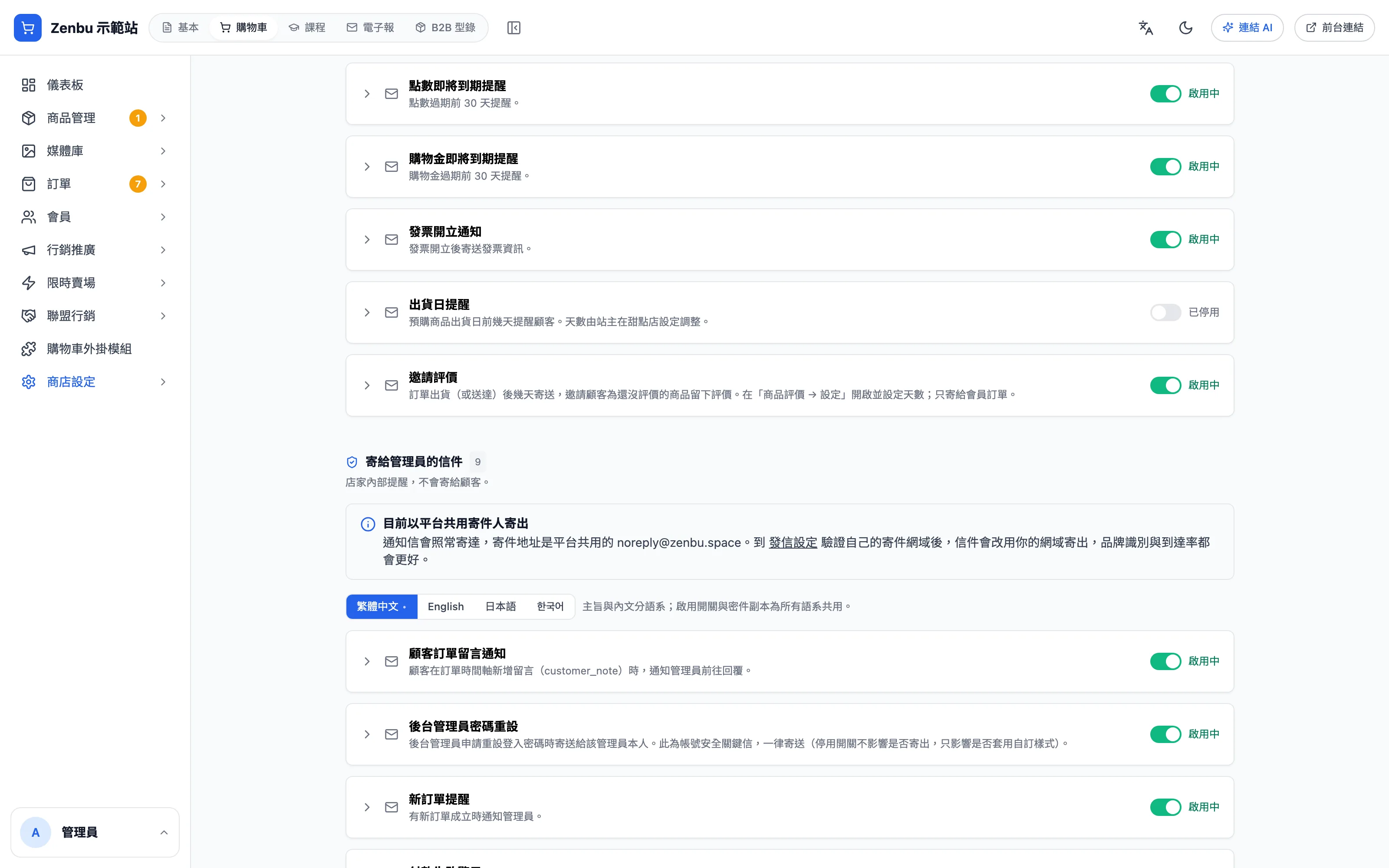Expand the 顧客訂單留言通知 card chevron
1389x868 pixels.
[367, 661]
